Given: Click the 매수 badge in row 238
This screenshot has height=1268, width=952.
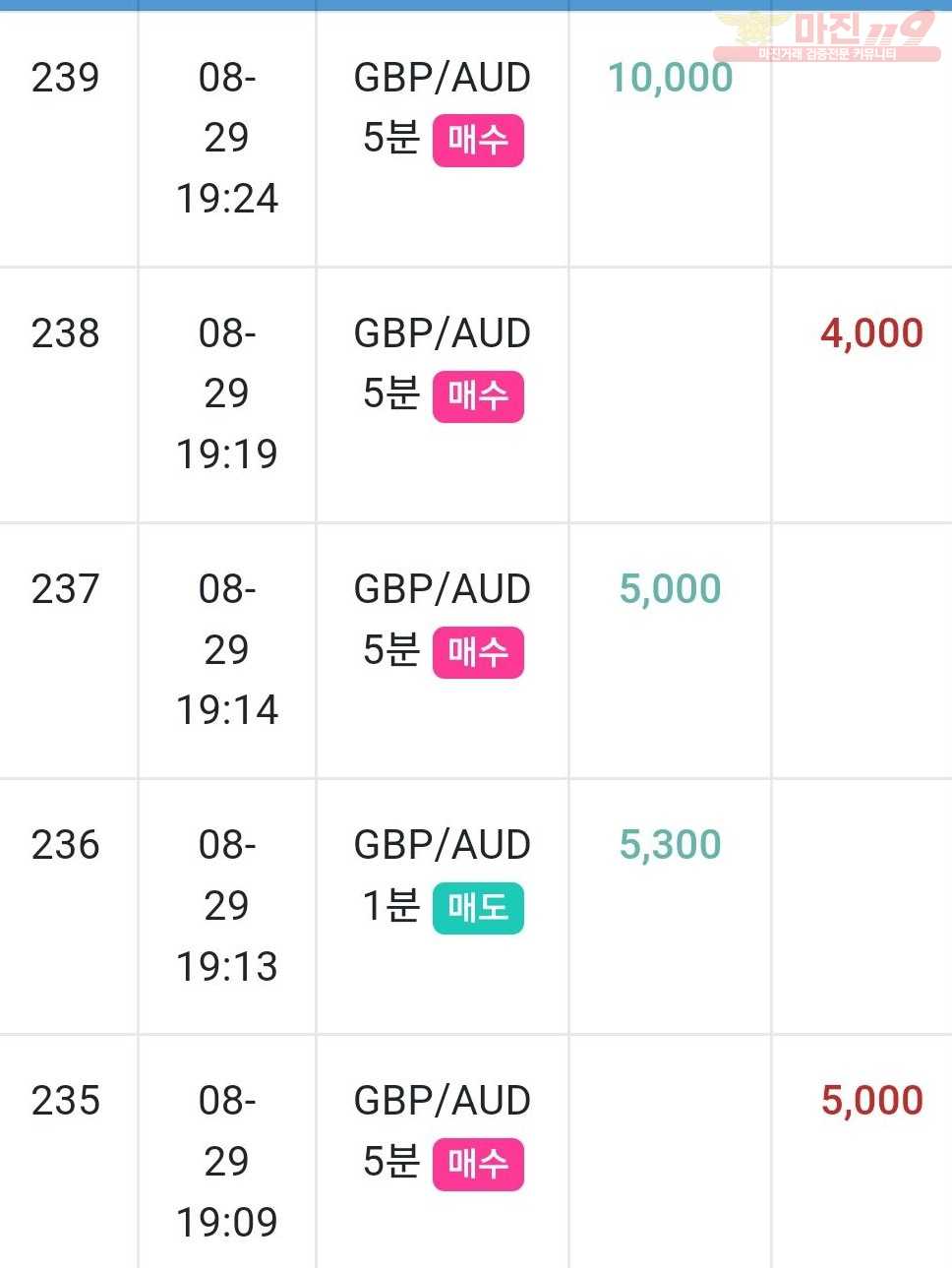Looking at the screenshot, I should pos(478,396).
